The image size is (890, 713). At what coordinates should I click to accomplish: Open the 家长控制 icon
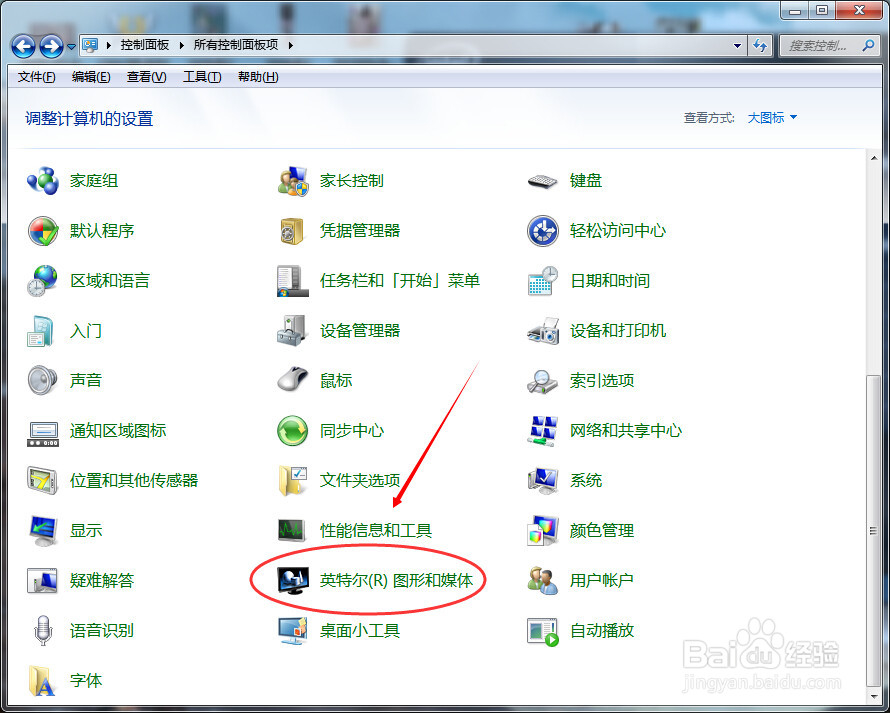293,181
